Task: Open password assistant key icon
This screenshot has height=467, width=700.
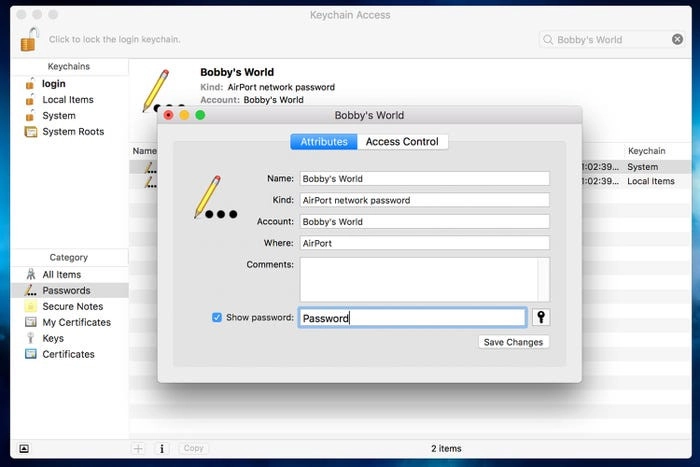Action: [541, 318]
